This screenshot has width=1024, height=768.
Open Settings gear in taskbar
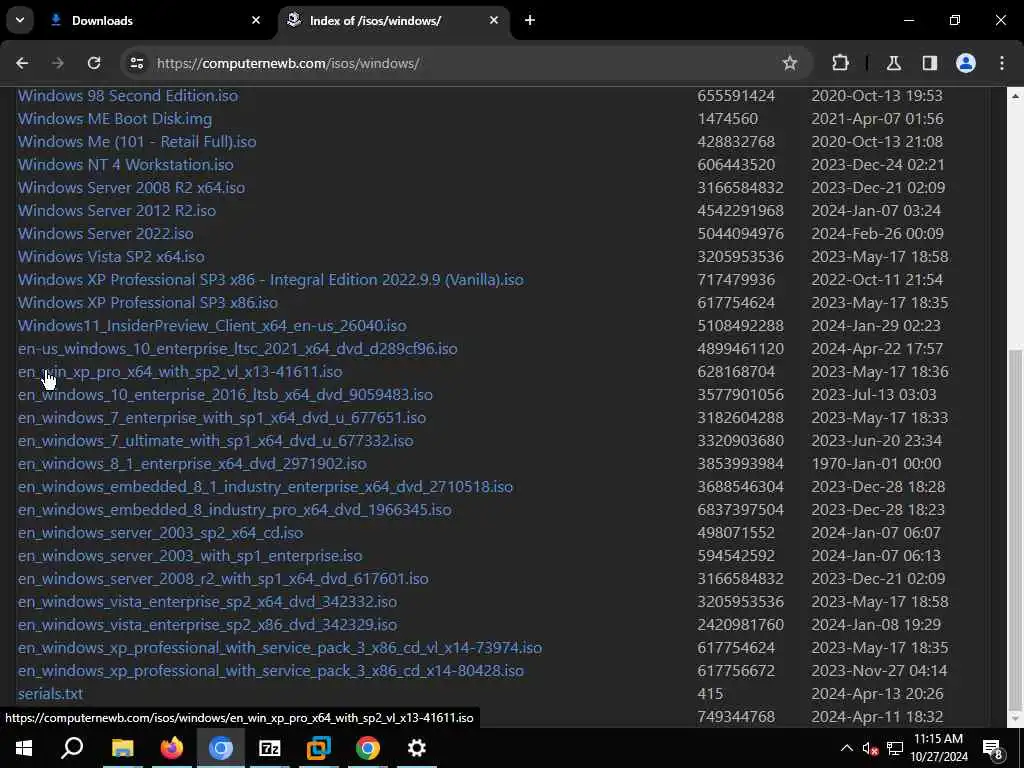417,748
